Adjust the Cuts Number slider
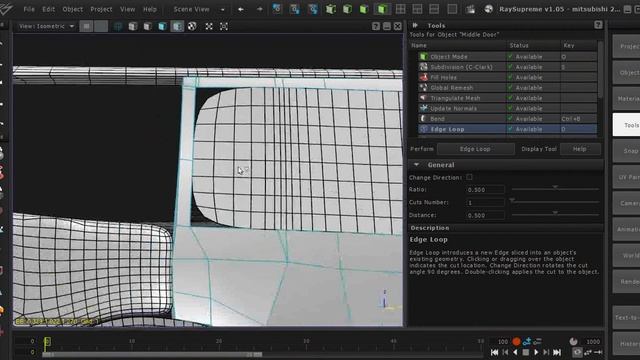Viewport: 640px width, 360px height. tap(555, 201)
